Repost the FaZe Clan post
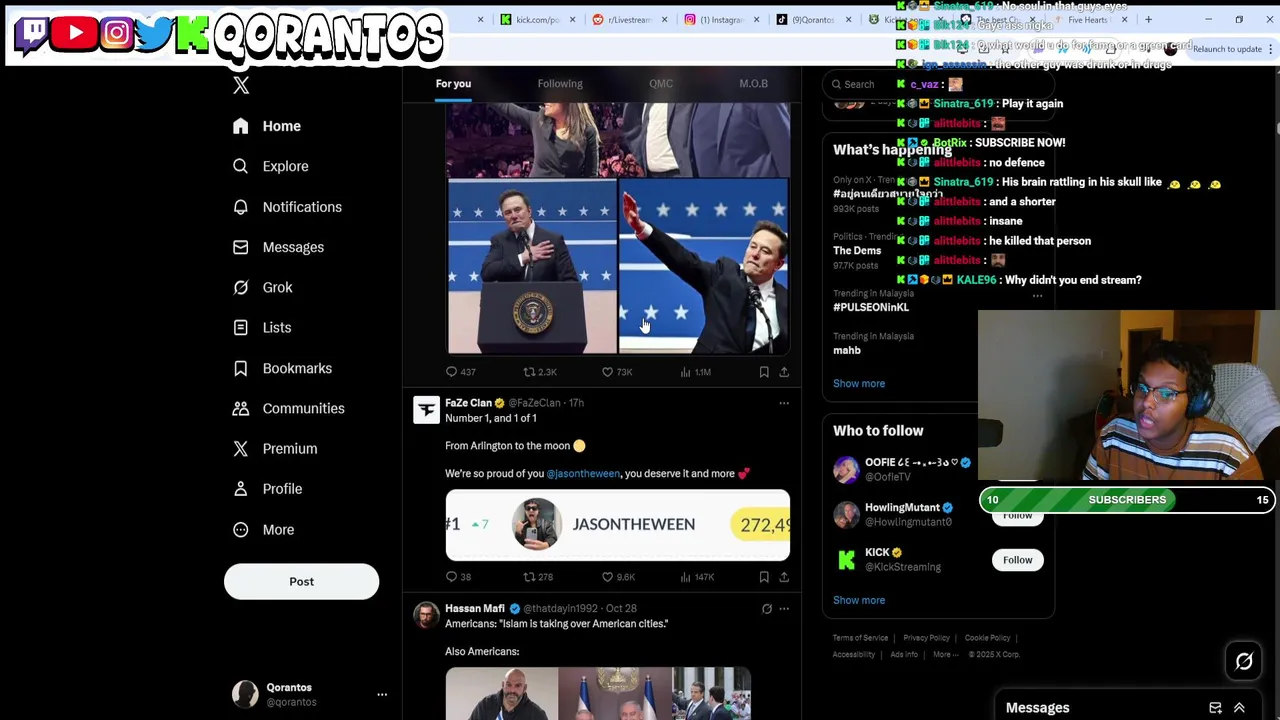 pos(538,577)
